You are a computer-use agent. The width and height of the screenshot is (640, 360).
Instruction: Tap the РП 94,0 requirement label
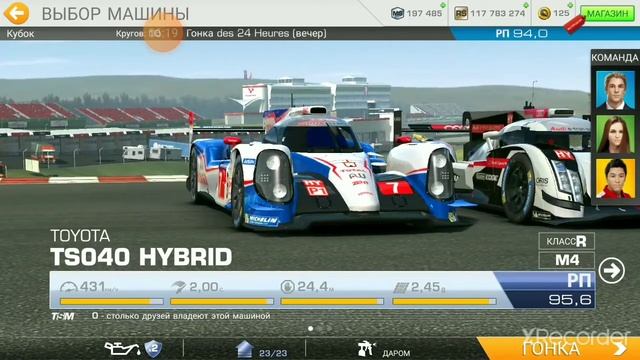[x=521, y=33]
